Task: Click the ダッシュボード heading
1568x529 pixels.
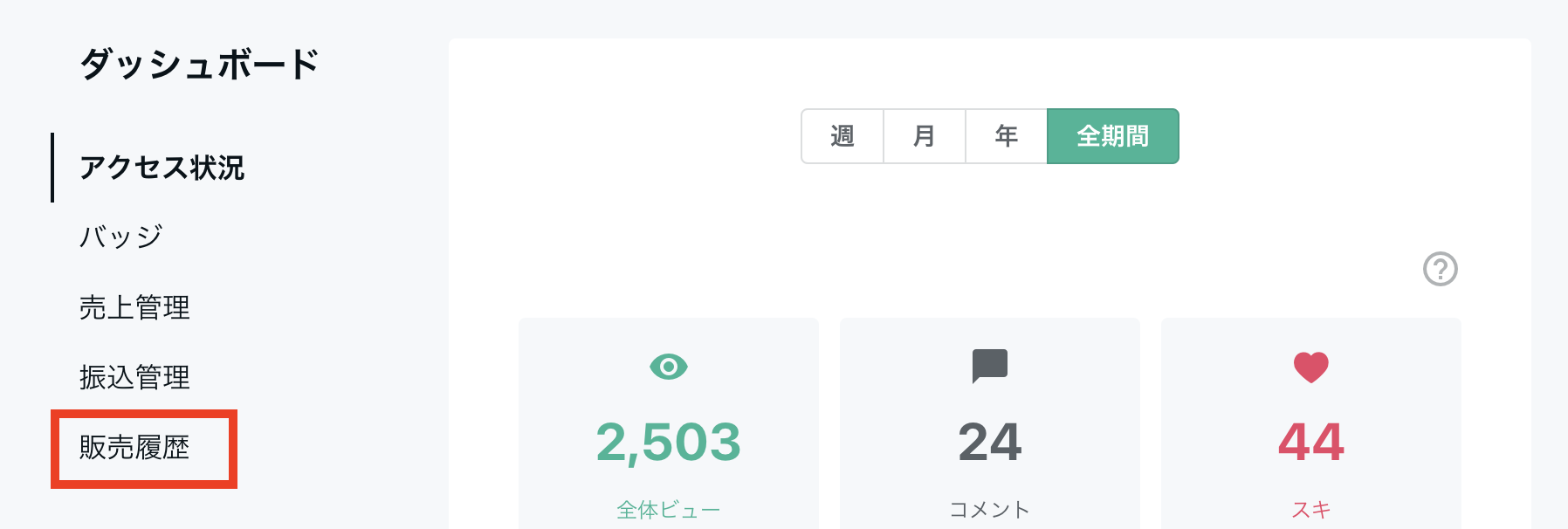Action: 200,65
